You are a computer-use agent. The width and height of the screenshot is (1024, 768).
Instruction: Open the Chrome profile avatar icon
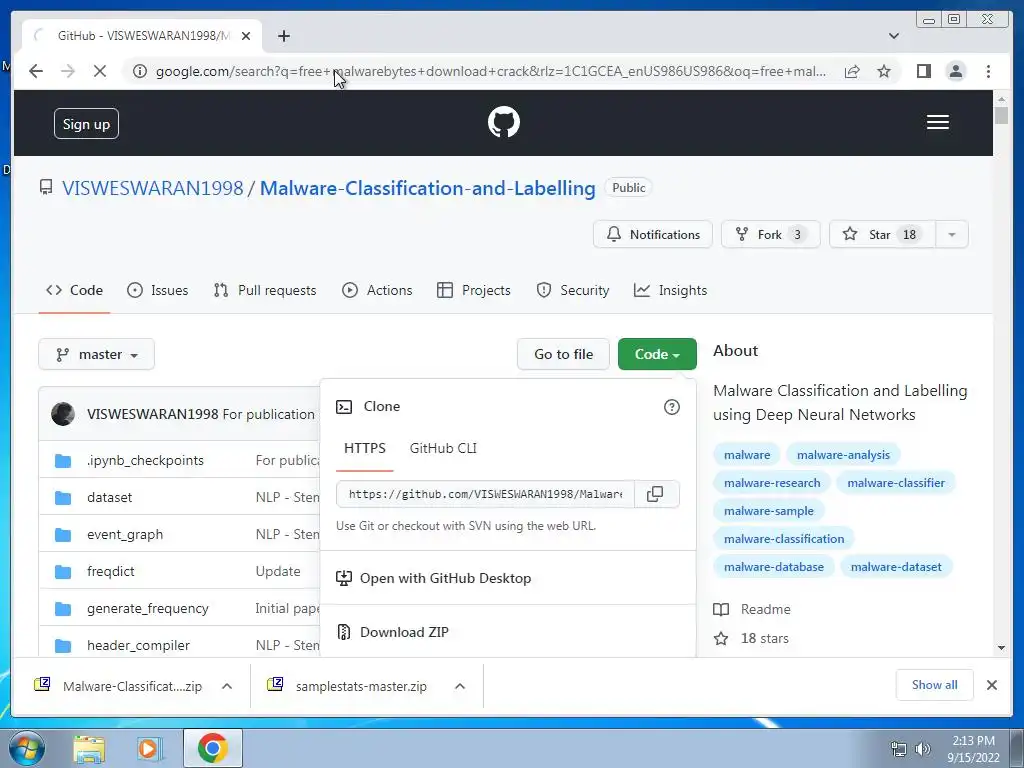point(955,71)
